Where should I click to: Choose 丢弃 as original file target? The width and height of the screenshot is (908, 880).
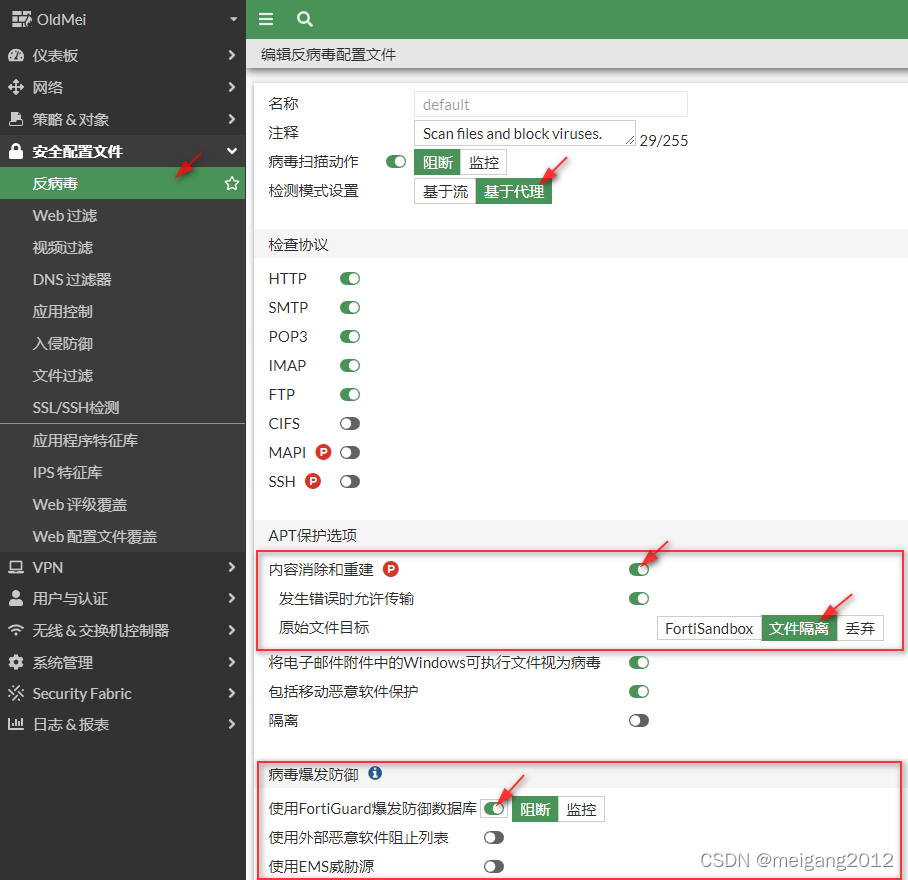coord(860,628)
